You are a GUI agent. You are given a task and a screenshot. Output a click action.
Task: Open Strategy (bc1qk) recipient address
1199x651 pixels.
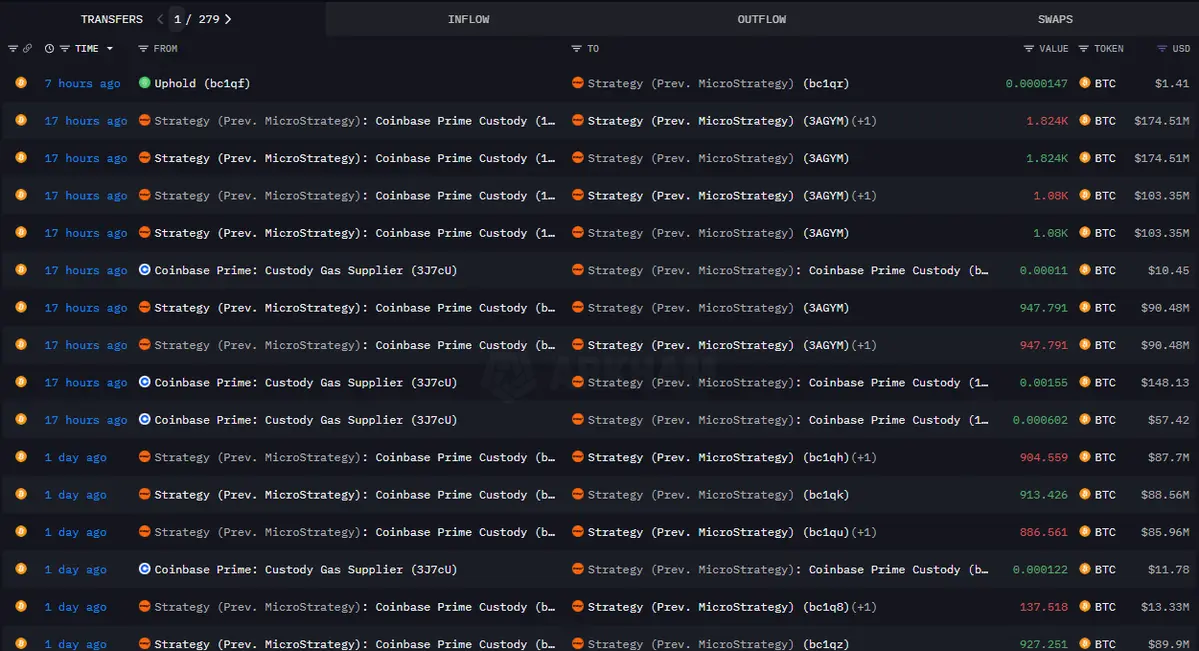(x=718, y=495)
